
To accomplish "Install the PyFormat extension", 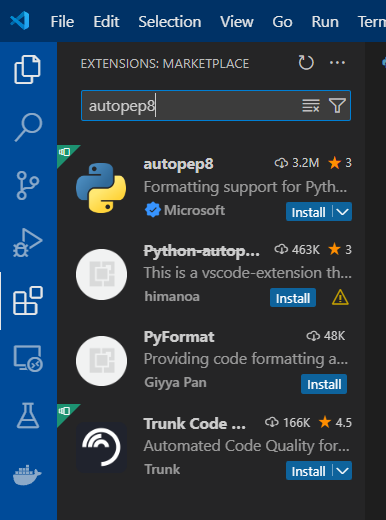I will click(x=324, y=384).
